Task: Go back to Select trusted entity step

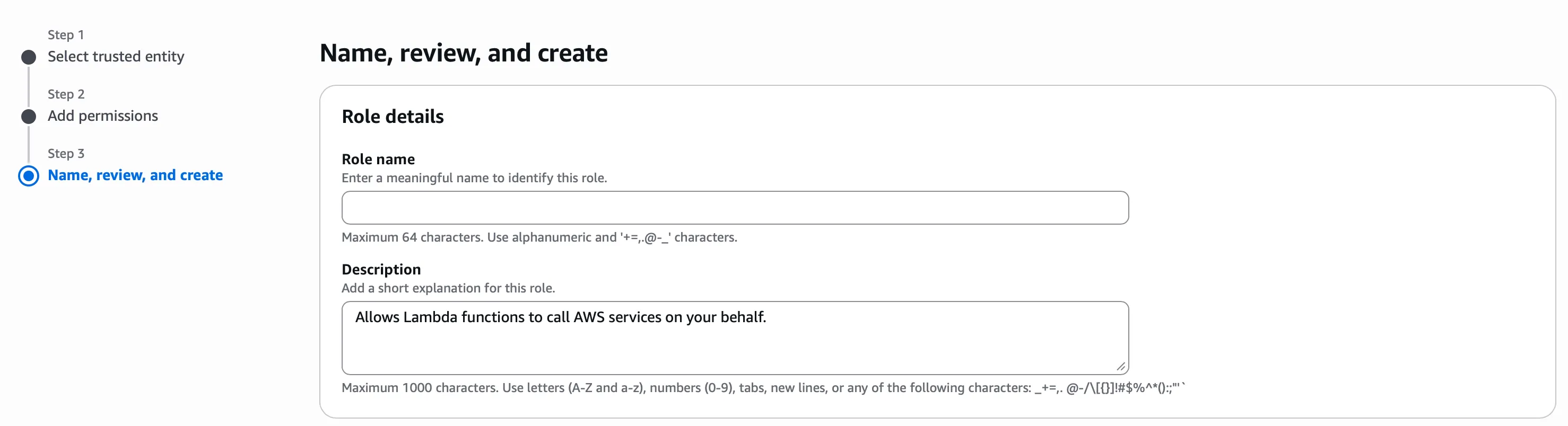Action: 116,57
